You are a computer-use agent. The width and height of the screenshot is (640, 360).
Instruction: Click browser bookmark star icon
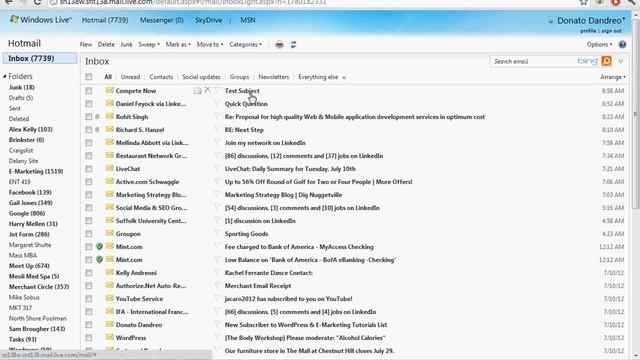[x=584, y=2]
